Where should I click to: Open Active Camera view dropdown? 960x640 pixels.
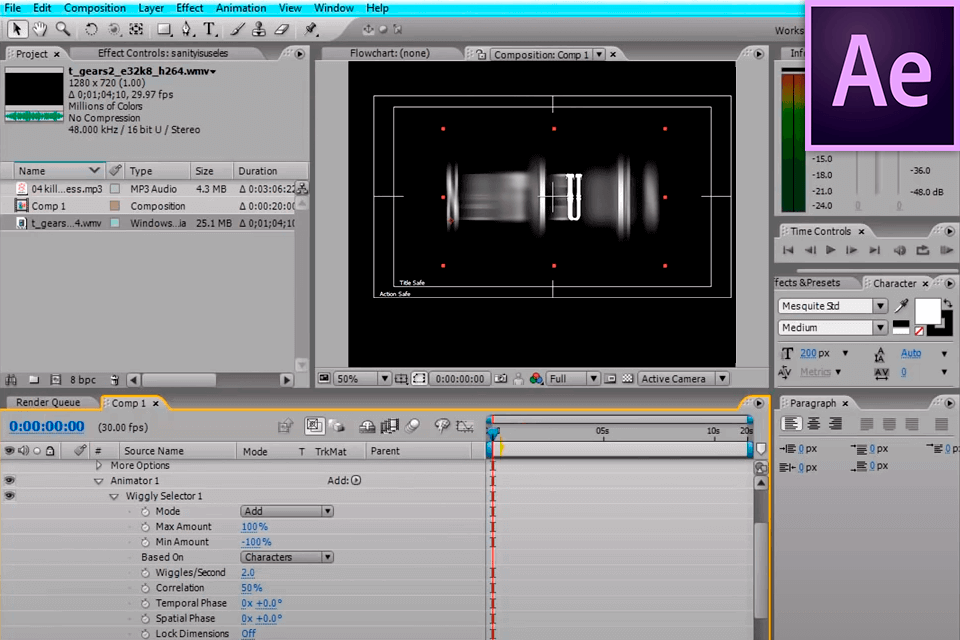pos(683,379)
